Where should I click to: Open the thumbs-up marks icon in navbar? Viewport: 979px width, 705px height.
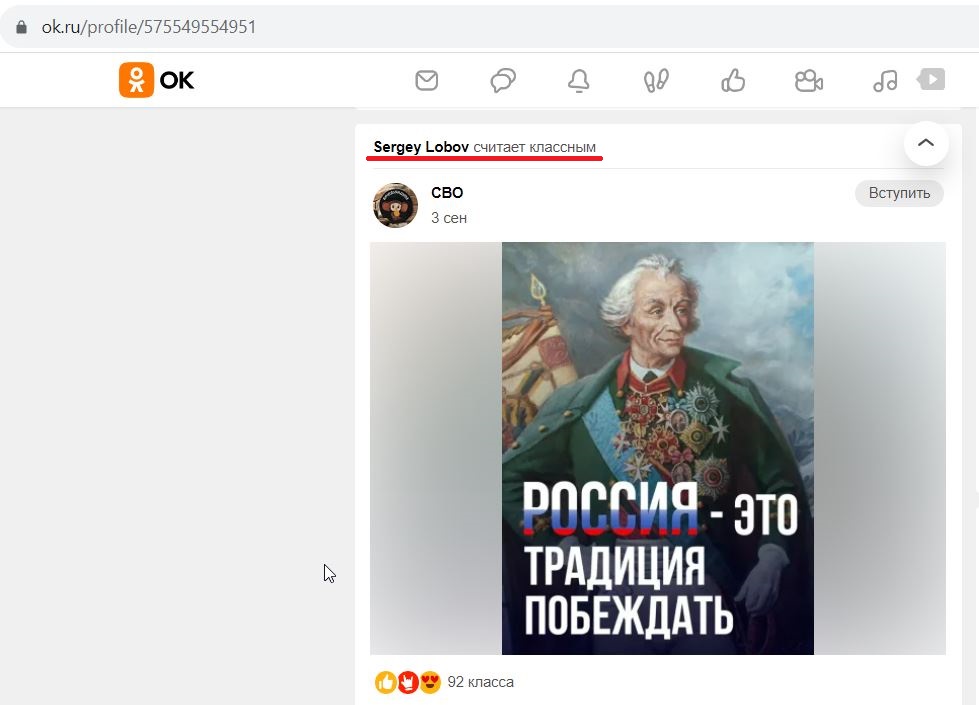point(733,81)
